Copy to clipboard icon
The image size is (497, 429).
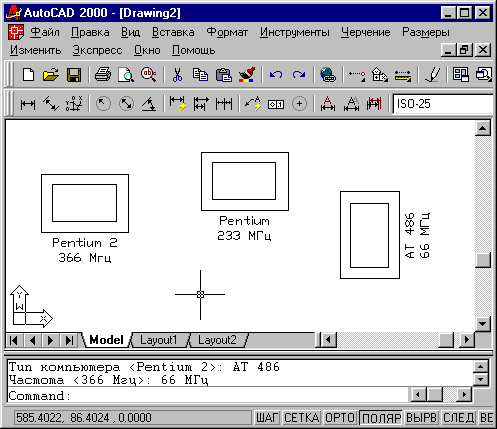[200, 75]
